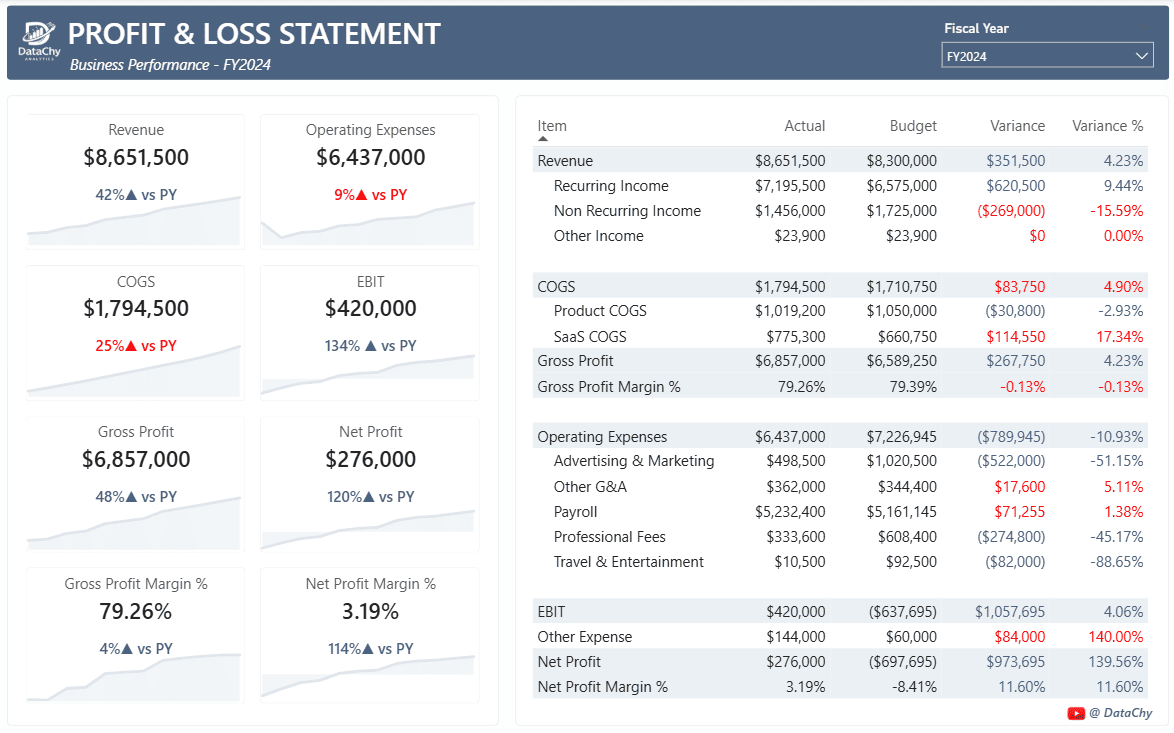The width and height of the screenshot is (1174, 733).
Task: Sort table by the Actual column header
Action: 804,126
